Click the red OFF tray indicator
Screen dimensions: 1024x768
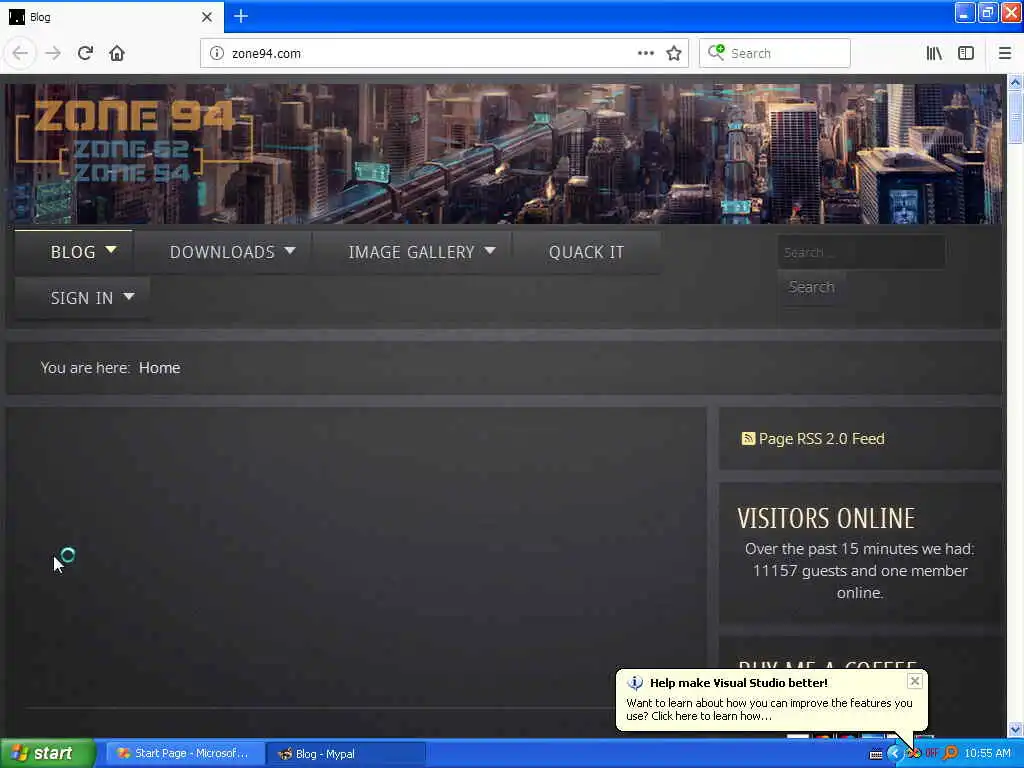[932, 753]
